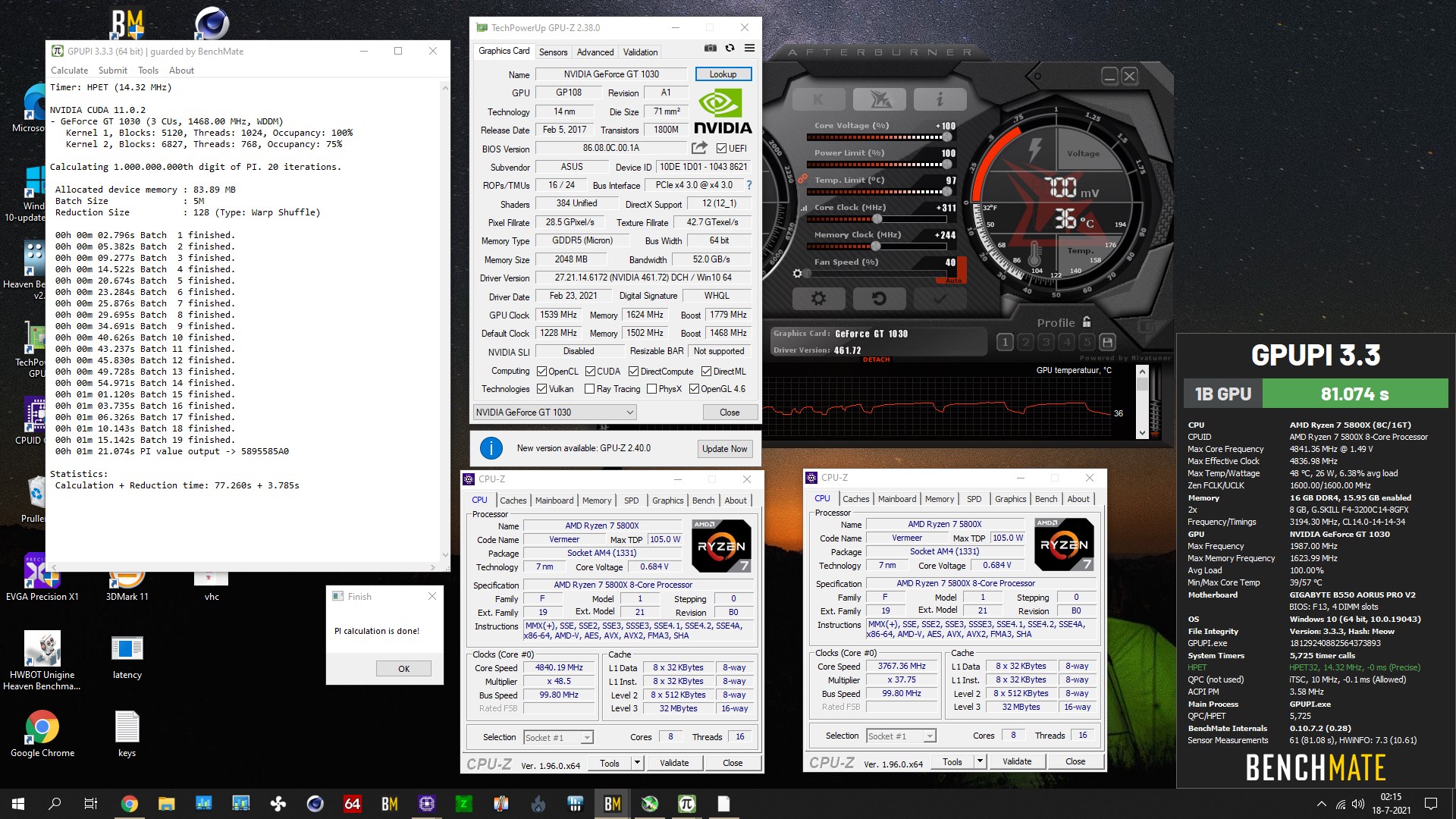The width and height of the screenshot is (1456, 819).
Task: Expand right CPU-Z Tools dropdown arrow
Action: pos(981,761)
